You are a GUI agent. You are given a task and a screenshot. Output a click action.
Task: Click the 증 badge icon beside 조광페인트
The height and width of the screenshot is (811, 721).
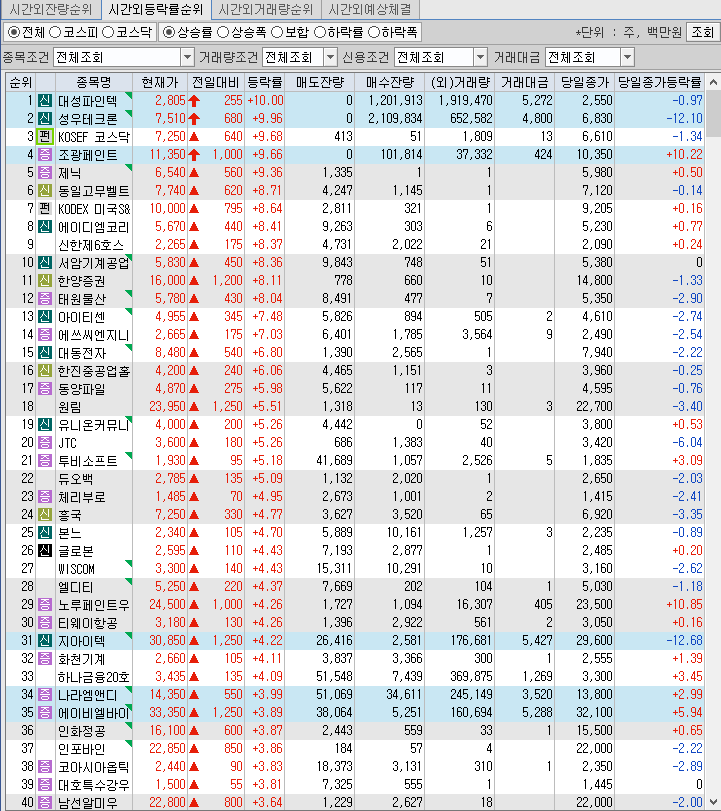point(45,155)
